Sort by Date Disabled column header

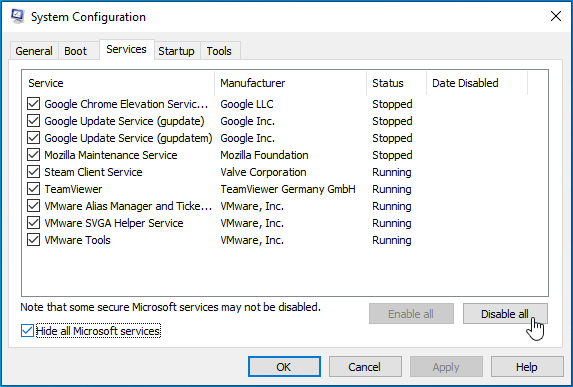tap(477, 83)
